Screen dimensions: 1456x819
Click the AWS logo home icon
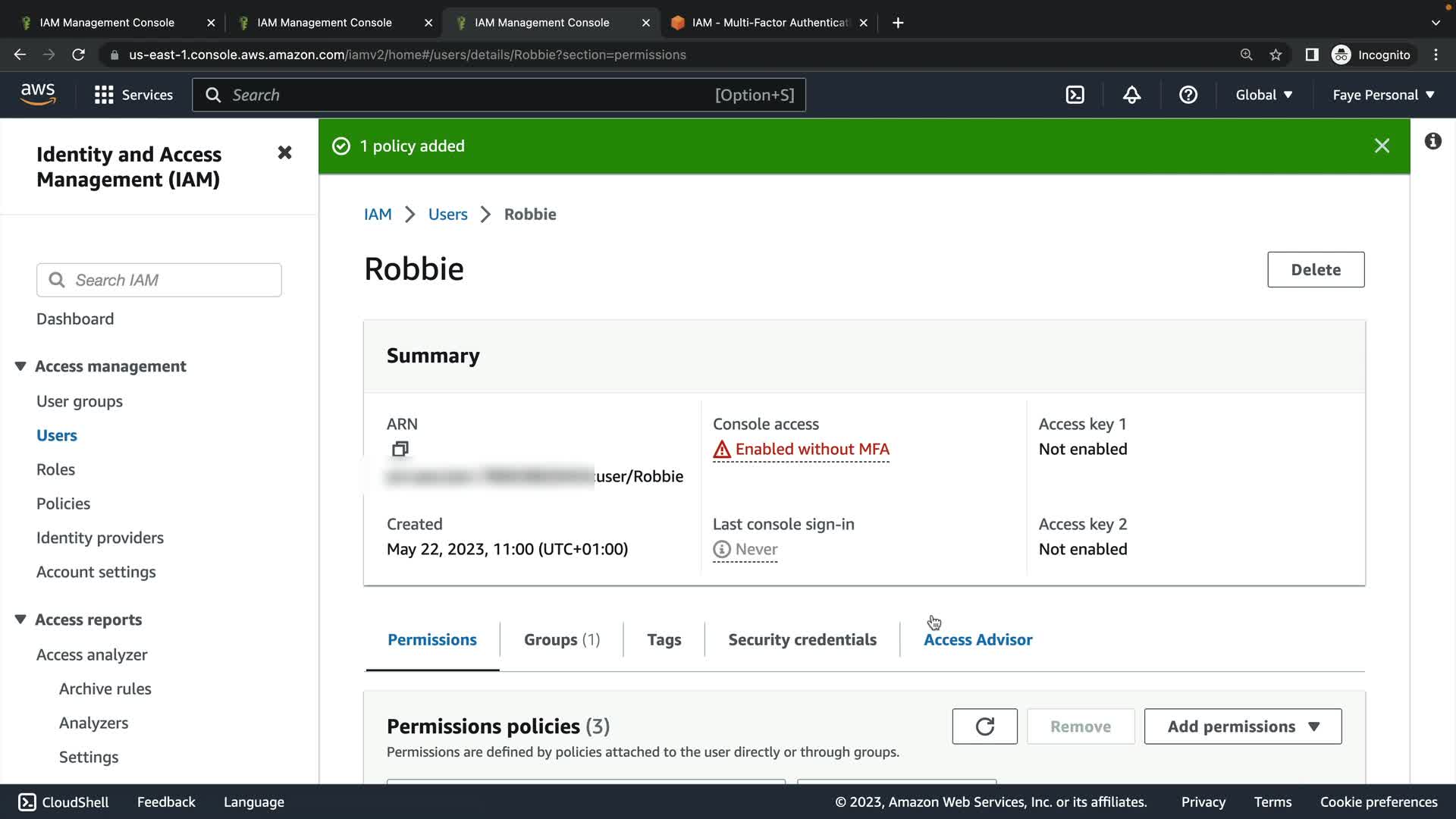tap(38, 94)
